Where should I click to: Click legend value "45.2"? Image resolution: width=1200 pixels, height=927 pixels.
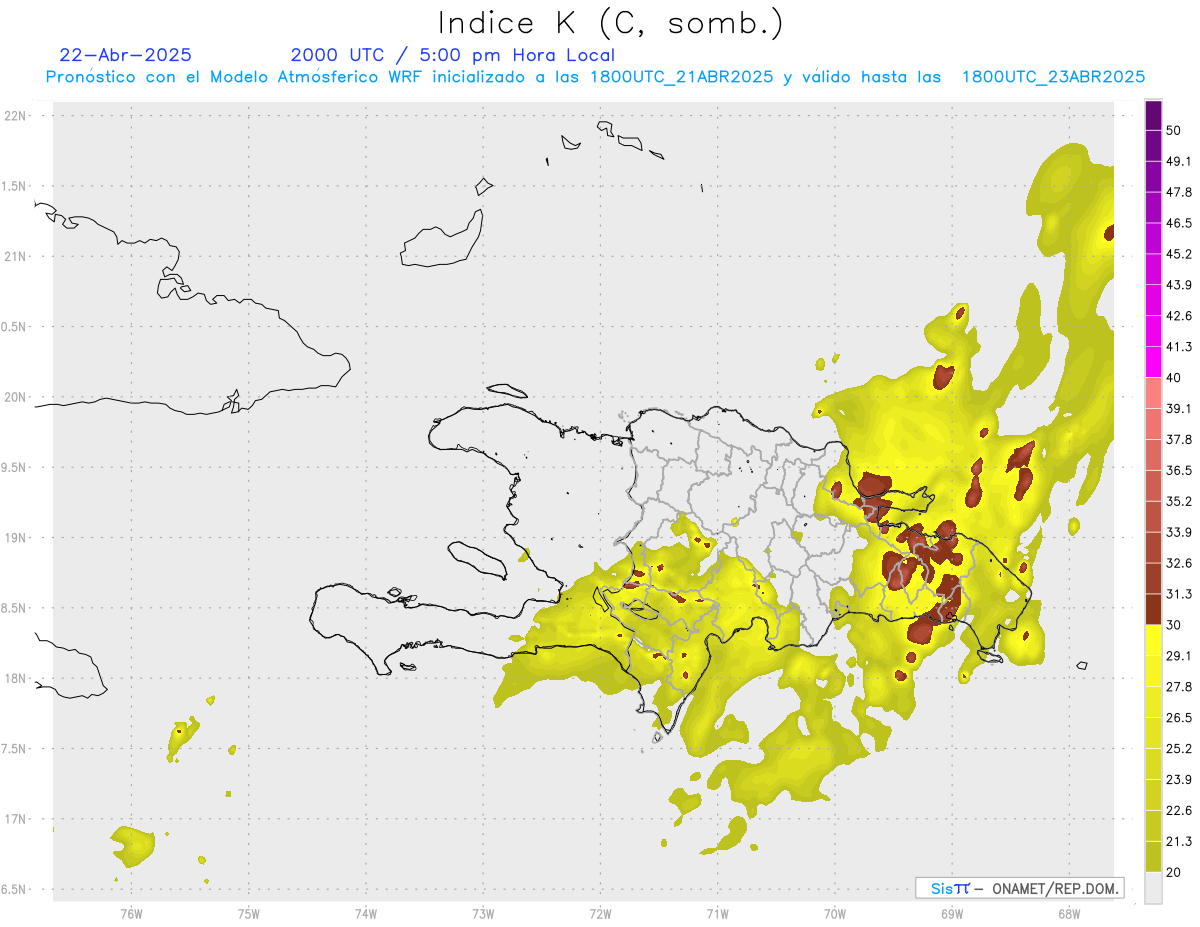(x=1179, y=254)
